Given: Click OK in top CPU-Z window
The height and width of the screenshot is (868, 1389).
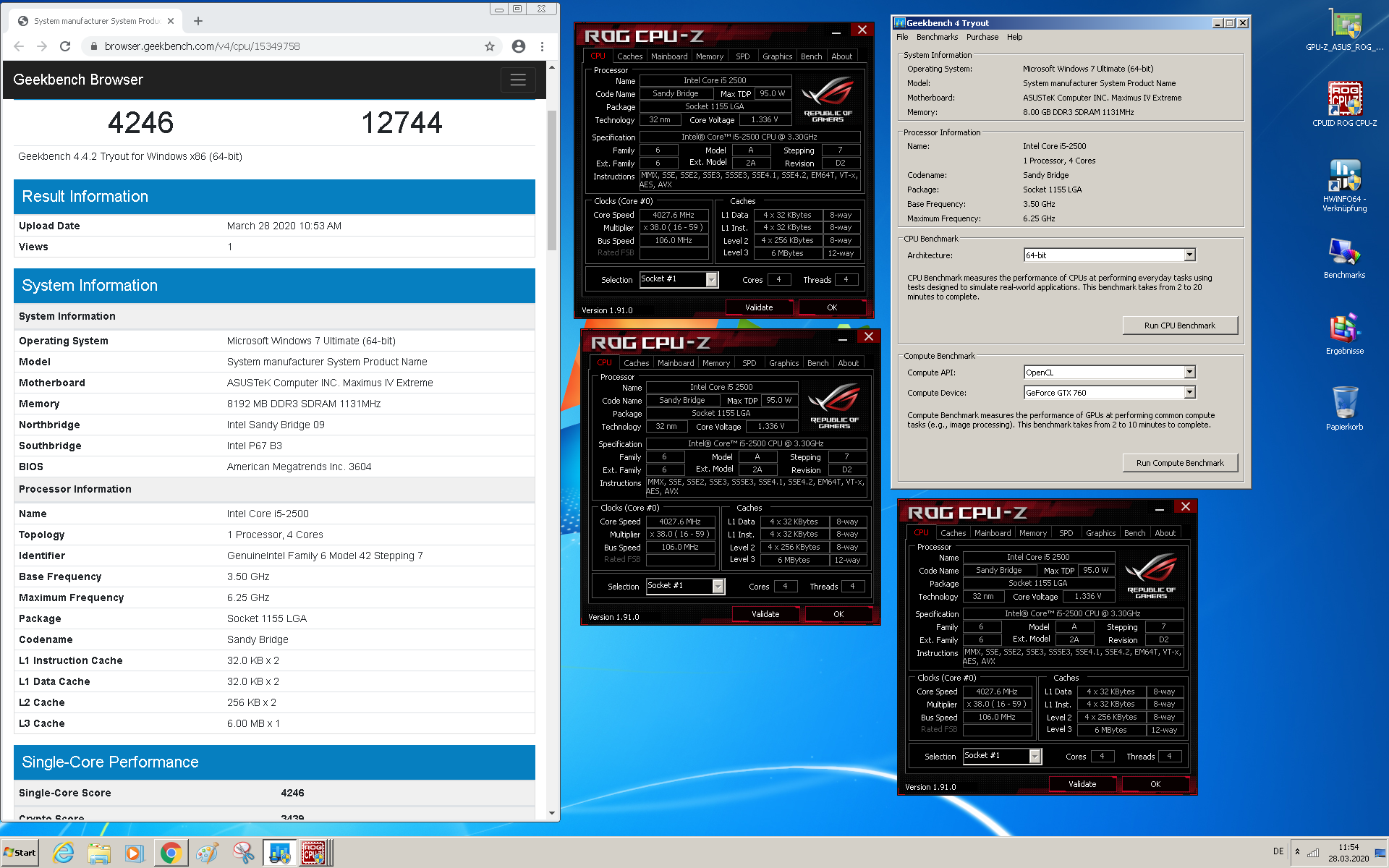Looking at the screenshot, I should click(832, 307).
